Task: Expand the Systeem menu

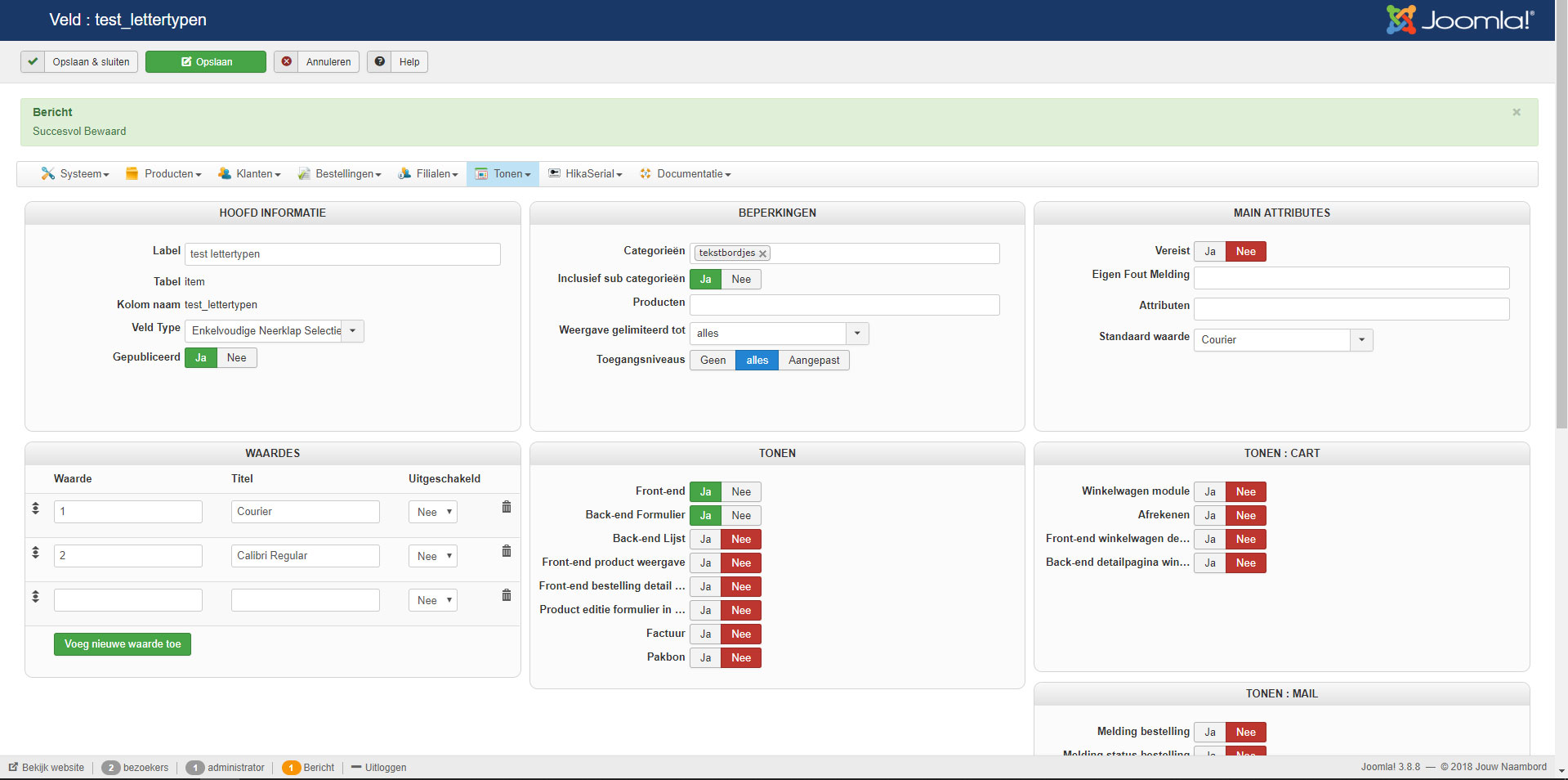Action: (x=75, y=173)
